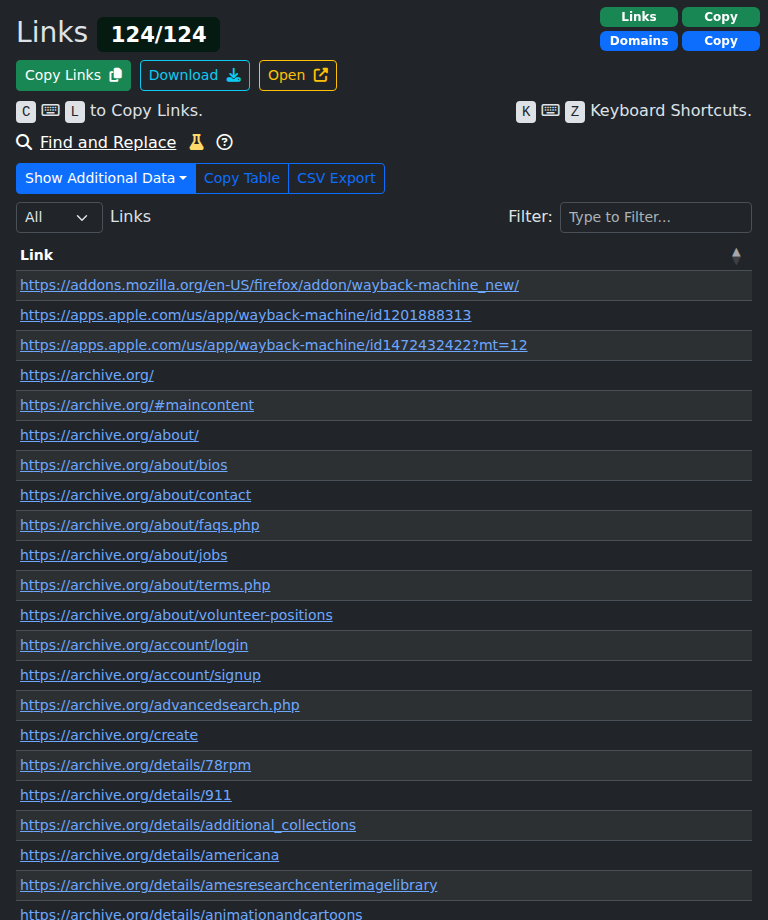Expand the Show Additional Data dropdown
768x920 pixels.
click(x=106, y=178)
